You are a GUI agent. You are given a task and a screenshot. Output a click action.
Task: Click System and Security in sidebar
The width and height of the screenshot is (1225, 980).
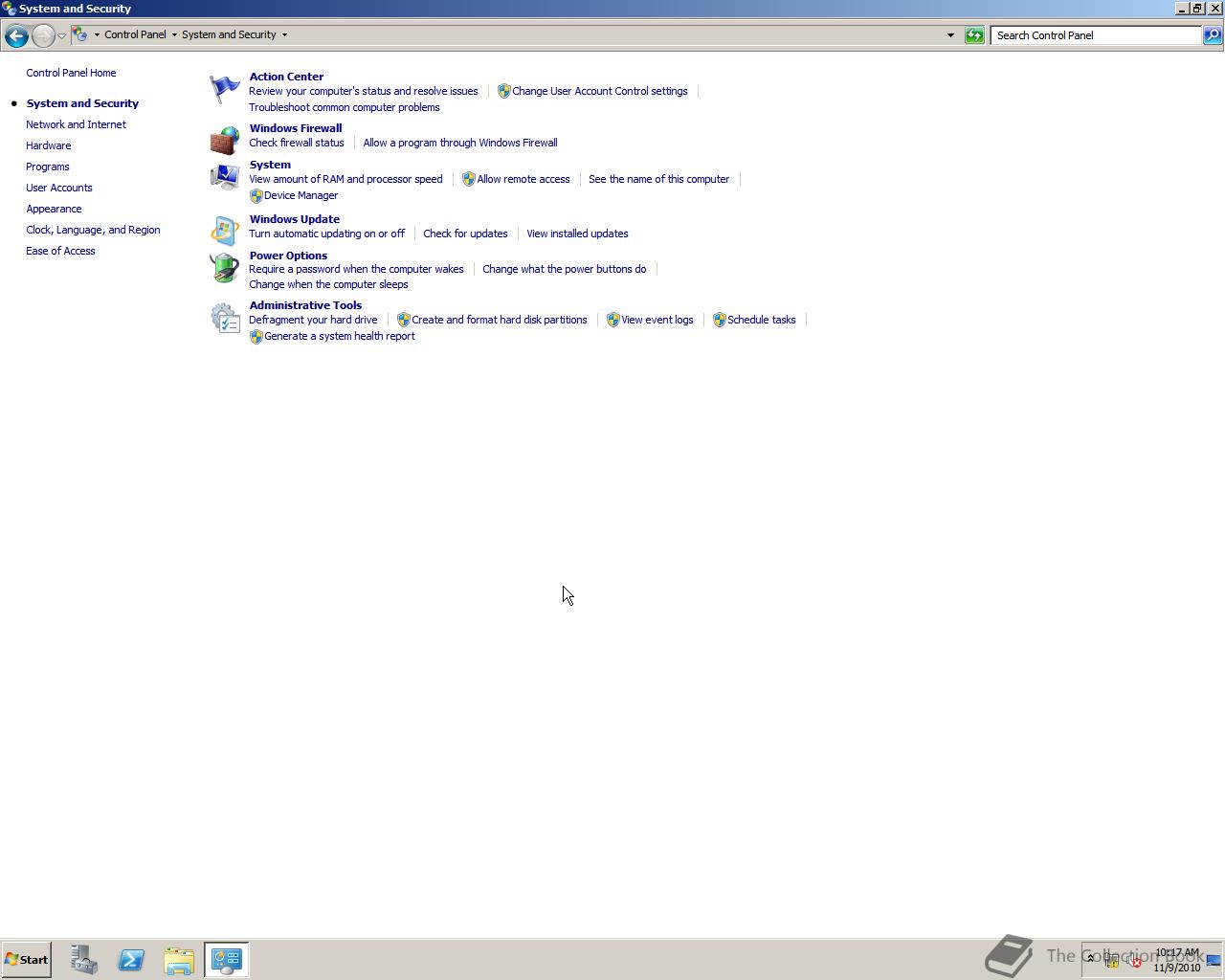coord(82,103)
